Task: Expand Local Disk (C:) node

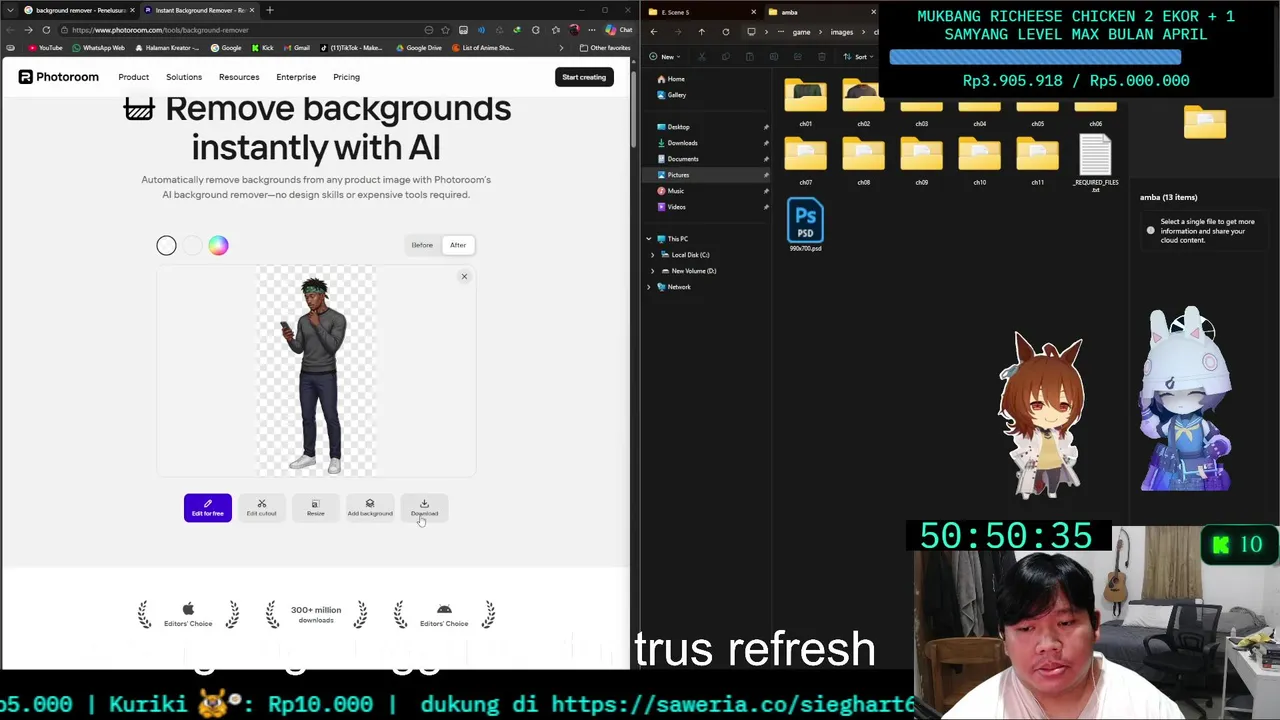Action: [x=653, y=255]
